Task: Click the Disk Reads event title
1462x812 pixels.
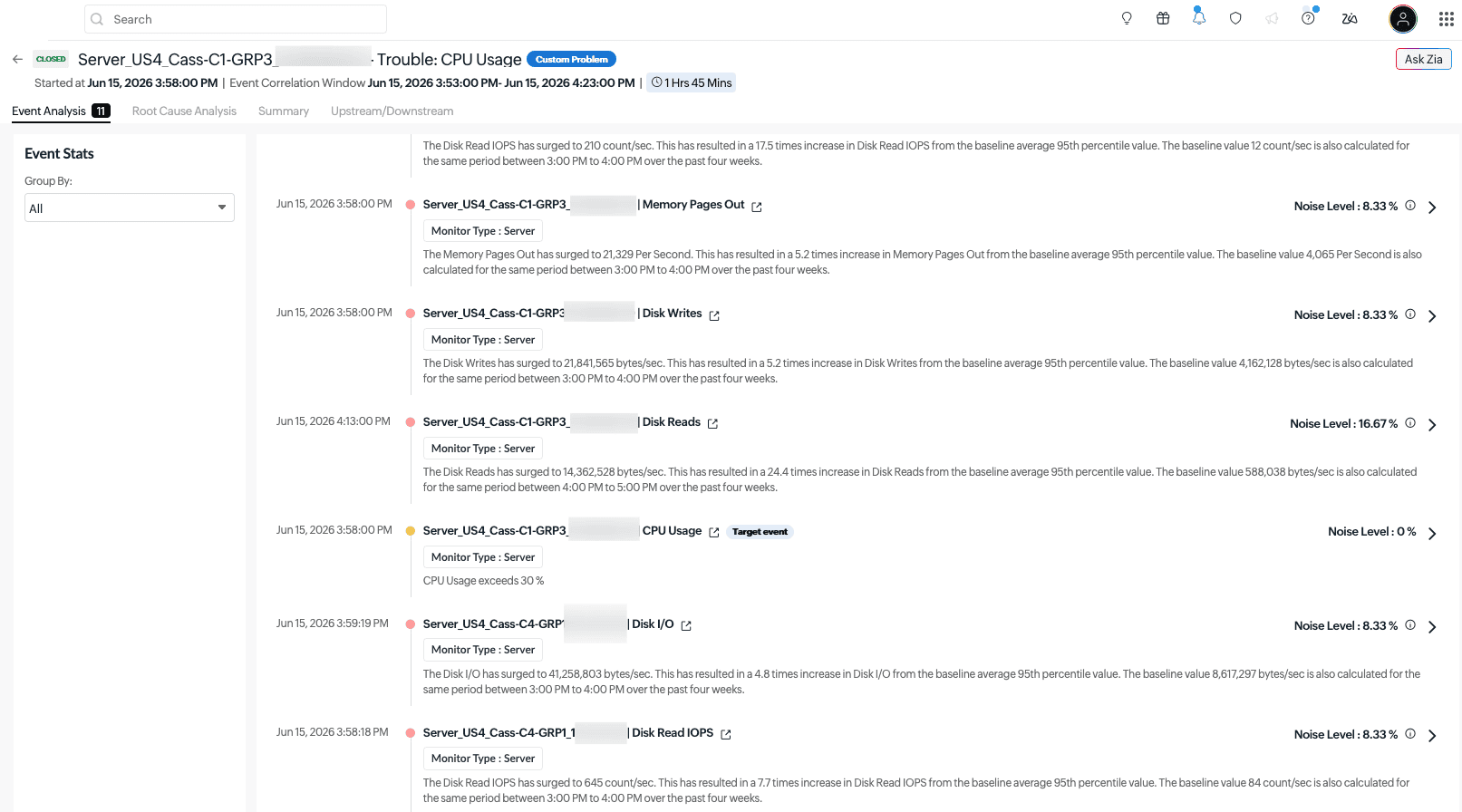Action: click(562, 422)
